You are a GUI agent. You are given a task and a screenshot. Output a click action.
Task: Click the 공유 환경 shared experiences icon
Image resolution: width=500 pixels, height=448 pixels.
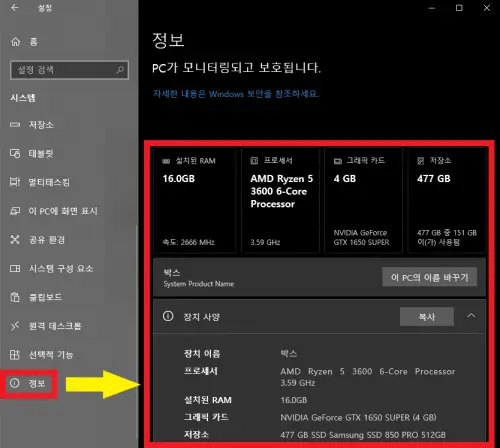[x=15, y=239]
